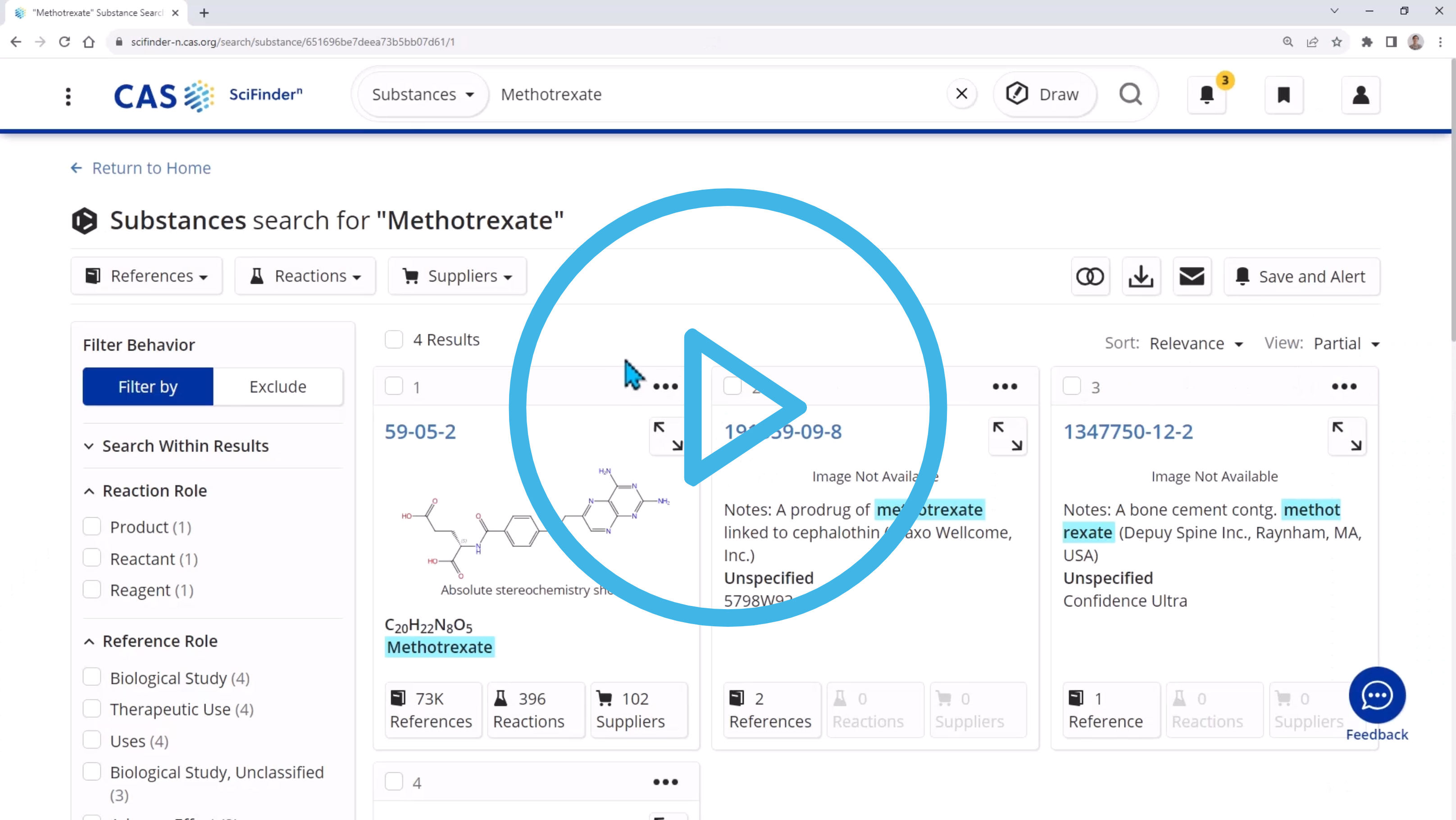Click the email results icon

1192,276
